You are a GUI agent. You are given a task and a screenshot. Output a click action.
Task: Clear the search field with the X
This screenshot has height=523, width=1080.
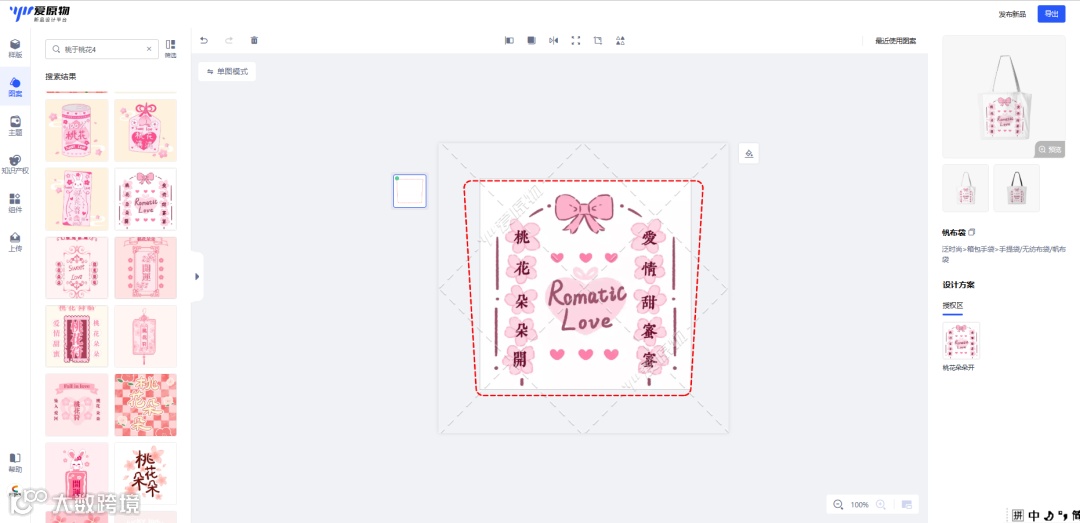click(149, 49)
